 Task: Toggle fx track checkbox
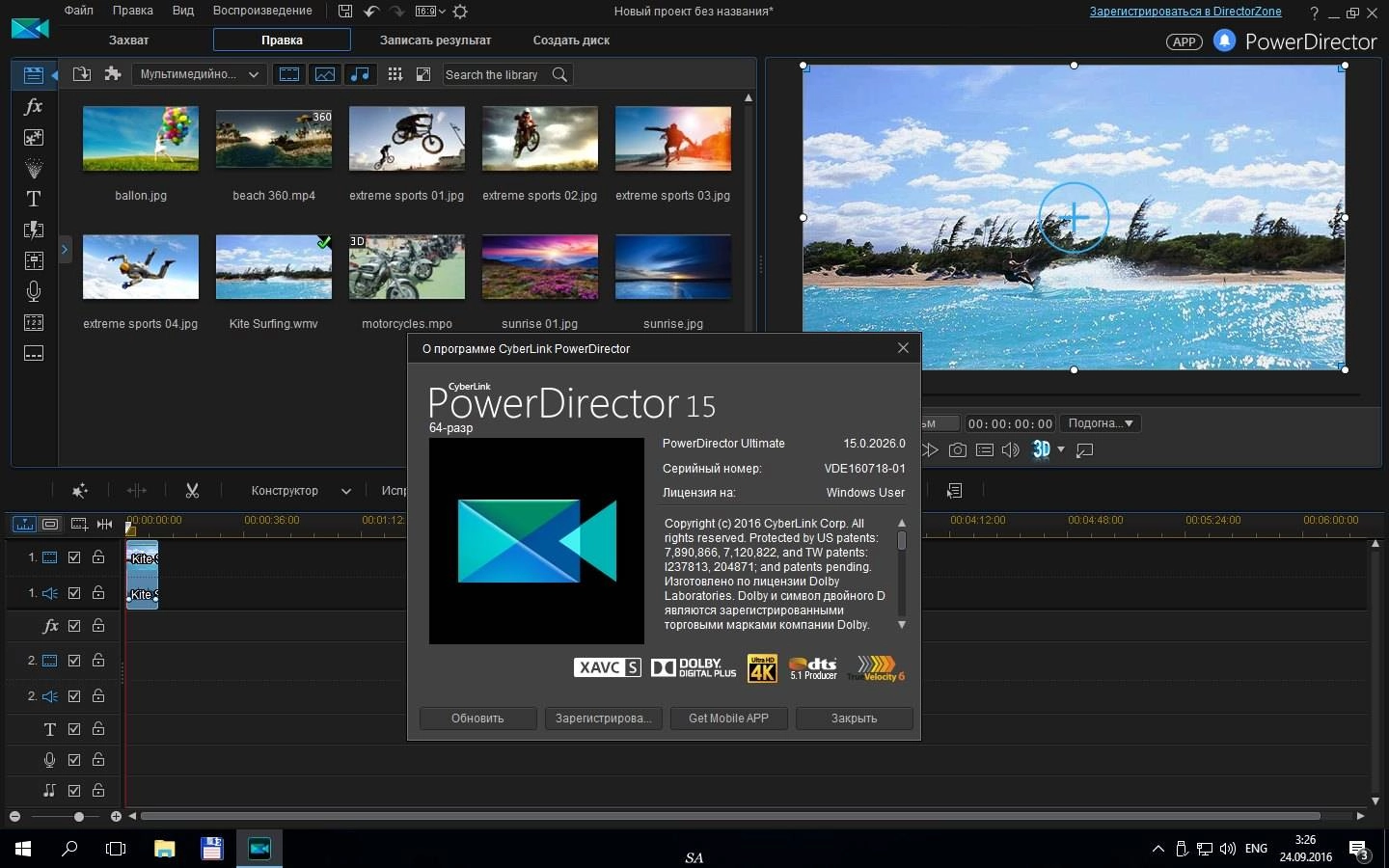[x=74, y=626]
